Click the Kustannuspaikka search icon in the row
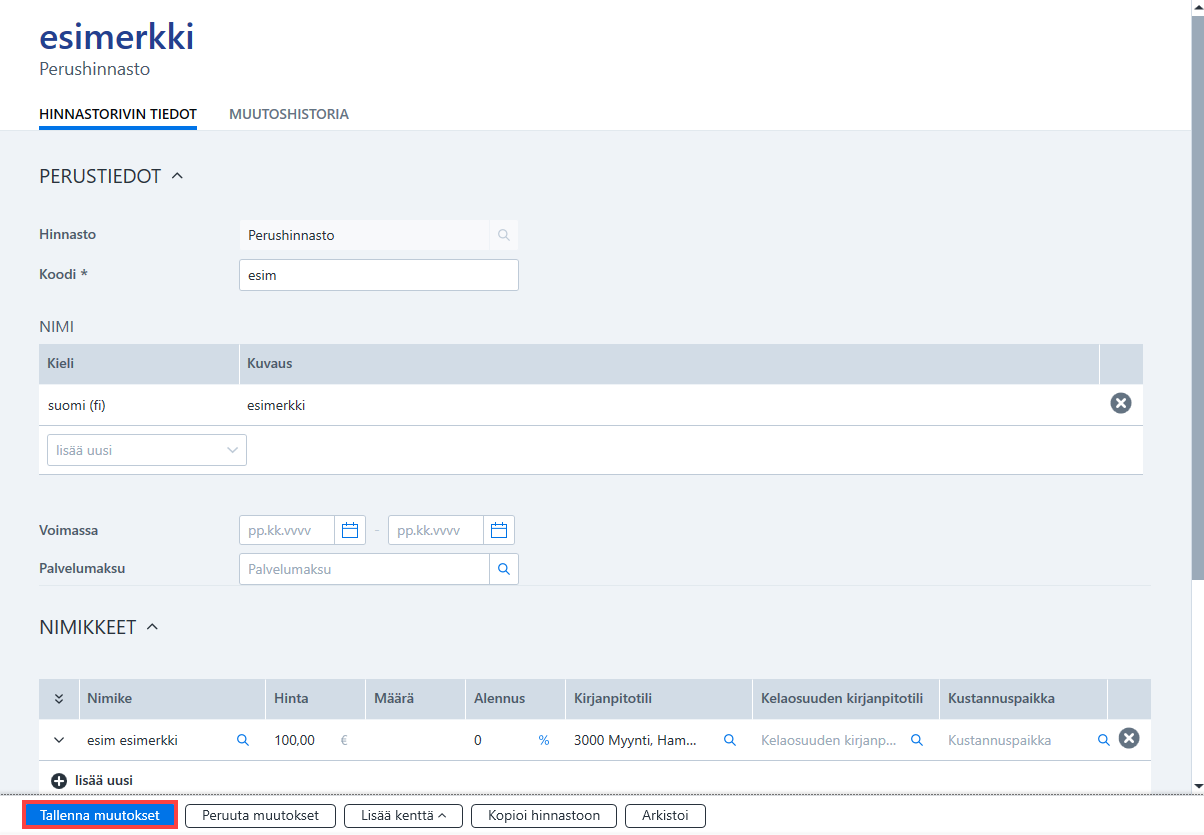The height and width of the screenshot is (835, 1204). point(1104,740)
